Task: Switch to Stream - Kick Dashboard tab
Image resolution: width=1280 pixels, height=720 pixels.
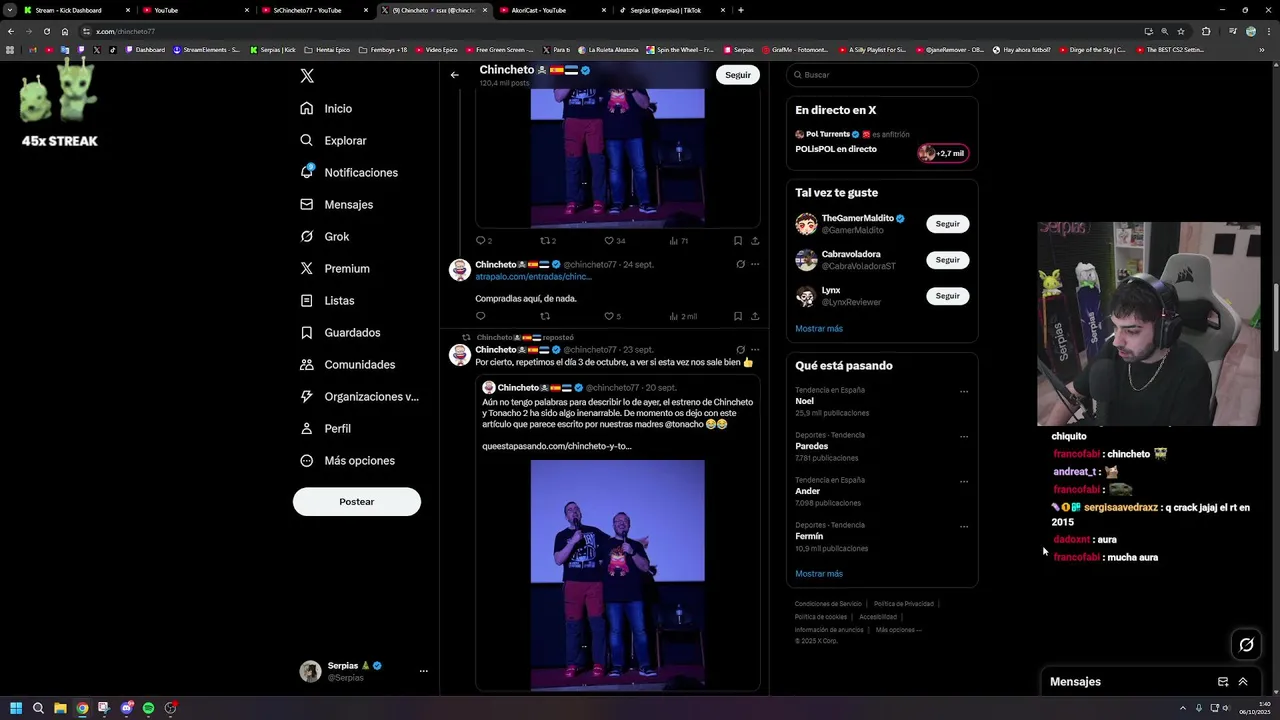Action: (x=76, y=10)
